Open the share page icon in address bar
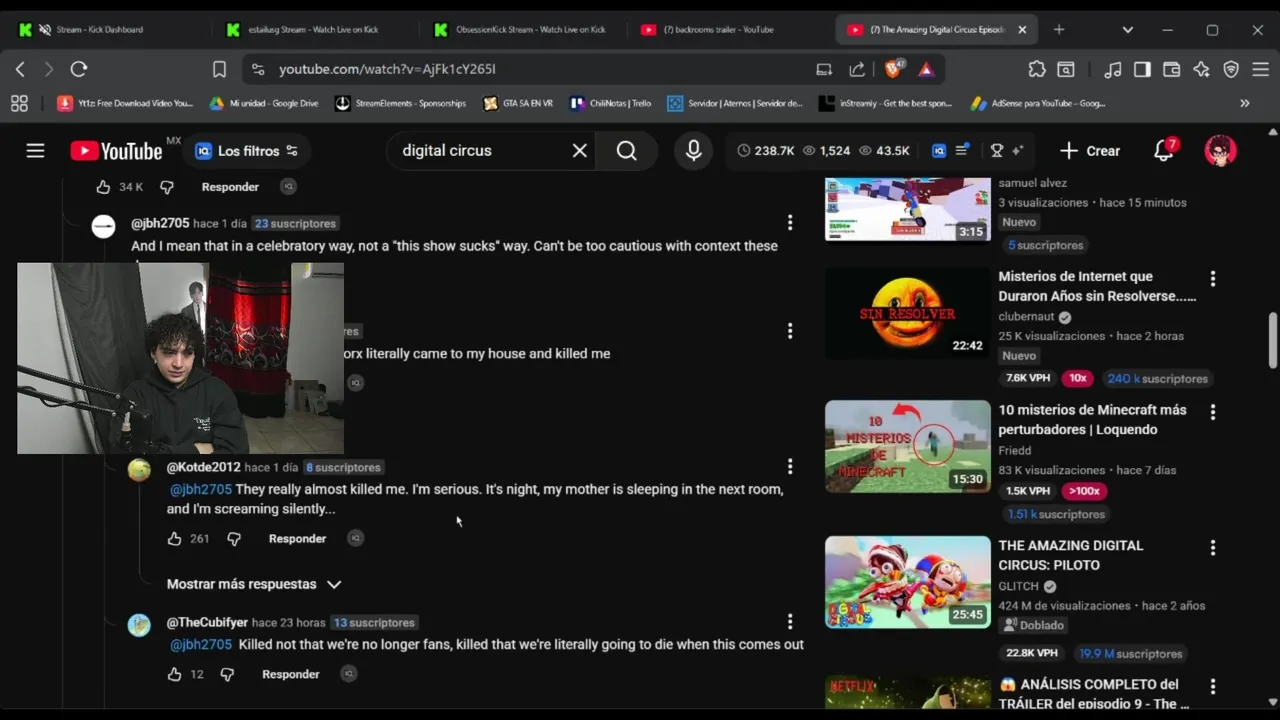Screen dimensions: 1280x720 (x=857, y=69)
